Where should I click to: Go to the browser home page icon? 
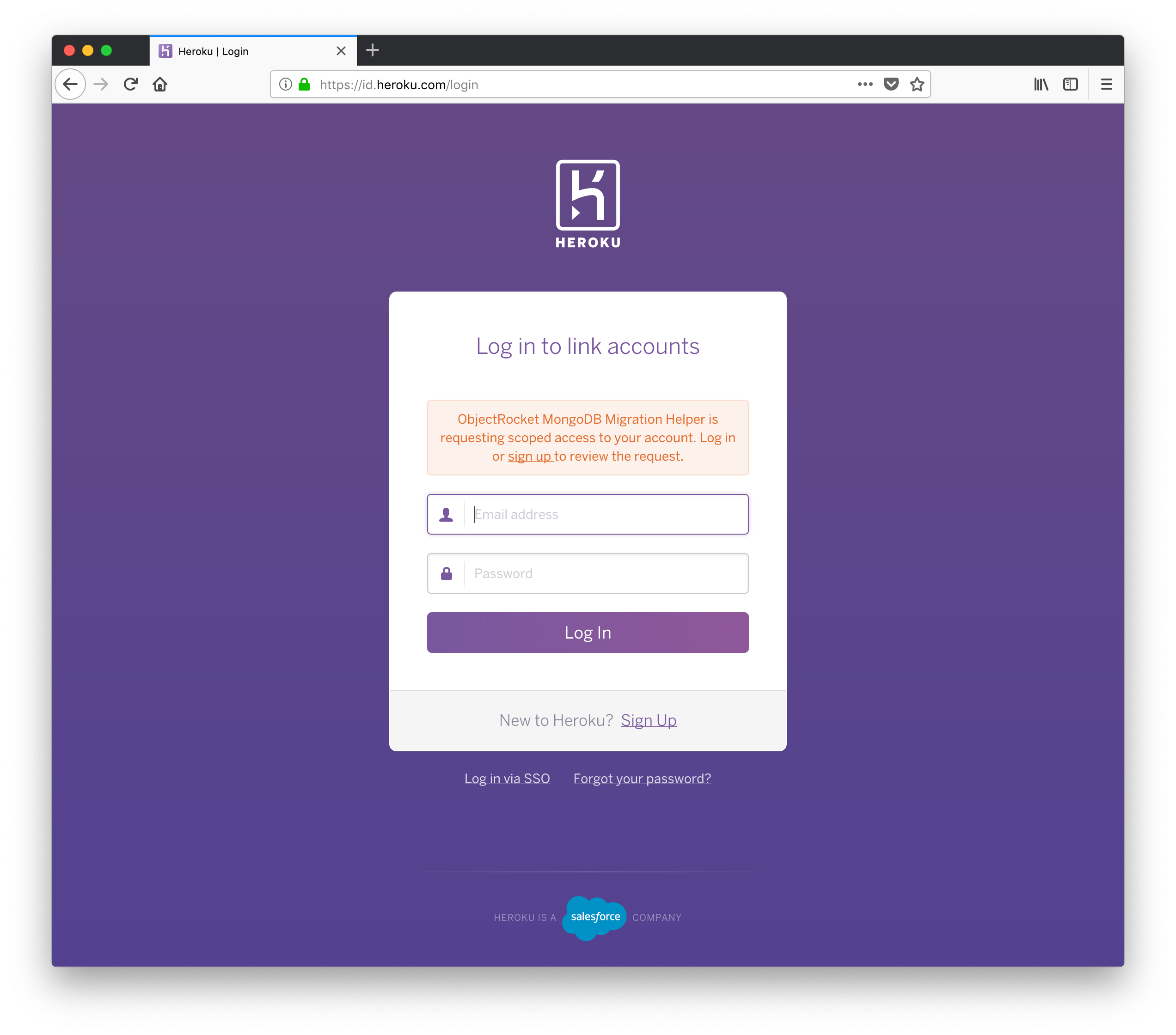160,85
